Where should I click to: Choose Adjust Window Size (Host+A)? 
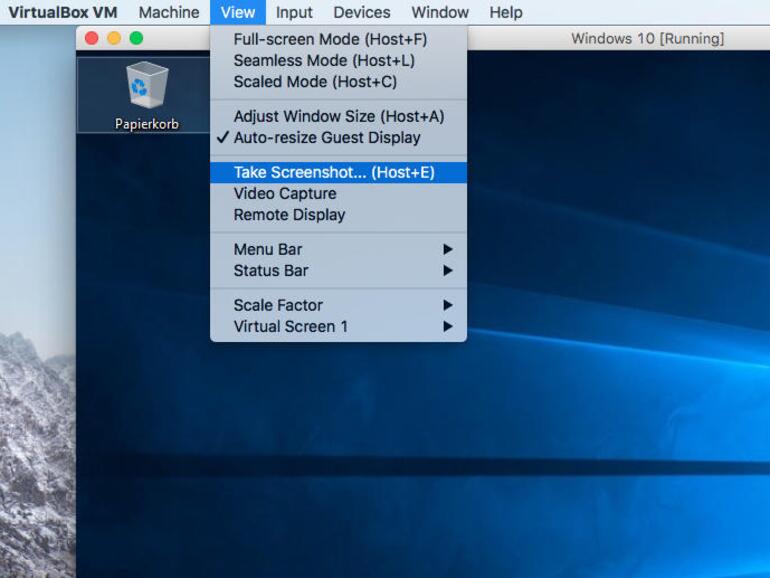(x=338, y=116)
